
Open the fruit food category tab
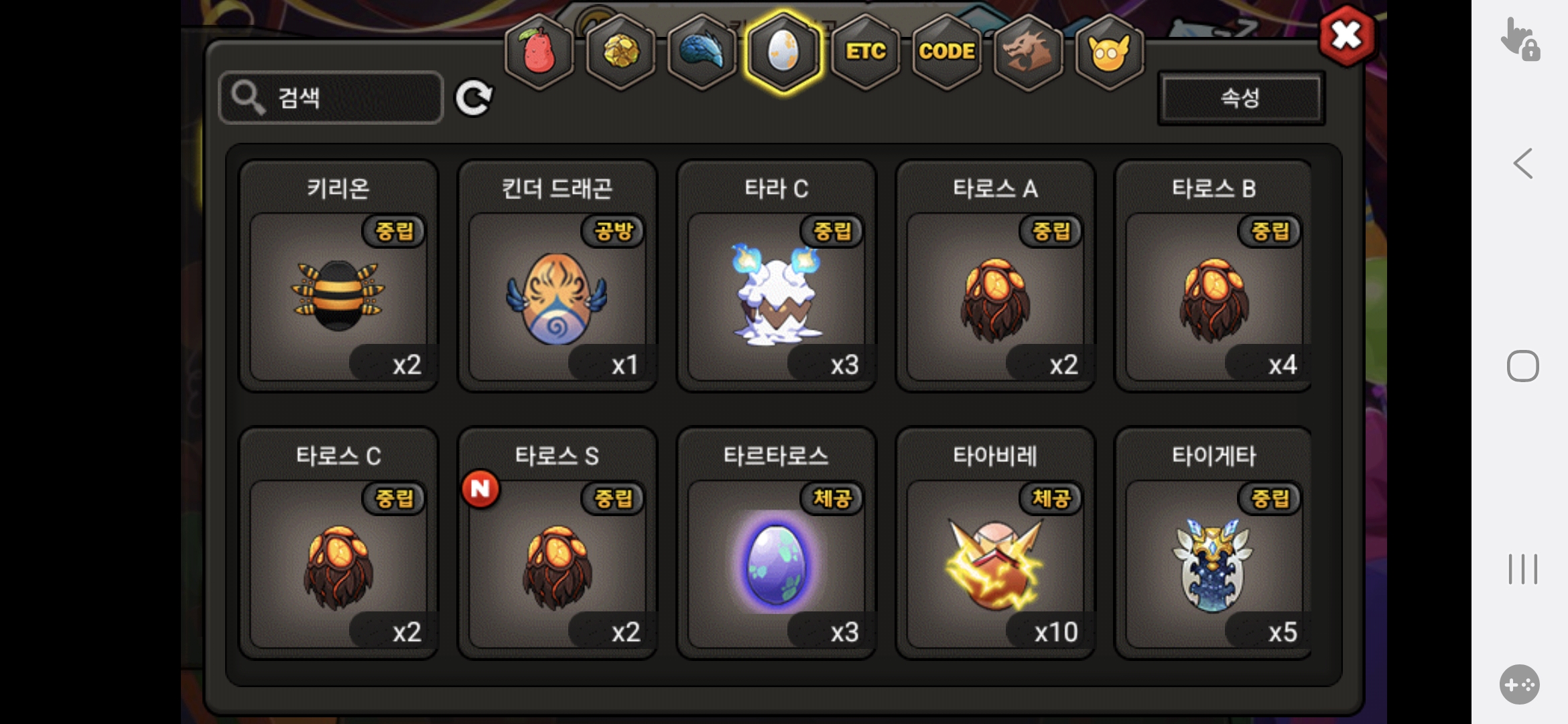(x=539, y=52)
